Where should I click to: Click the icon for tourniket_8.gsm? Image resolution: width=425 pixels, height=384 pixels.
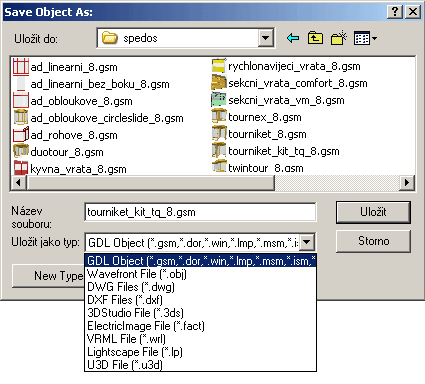pyautogui.click(x=219, y=134)
